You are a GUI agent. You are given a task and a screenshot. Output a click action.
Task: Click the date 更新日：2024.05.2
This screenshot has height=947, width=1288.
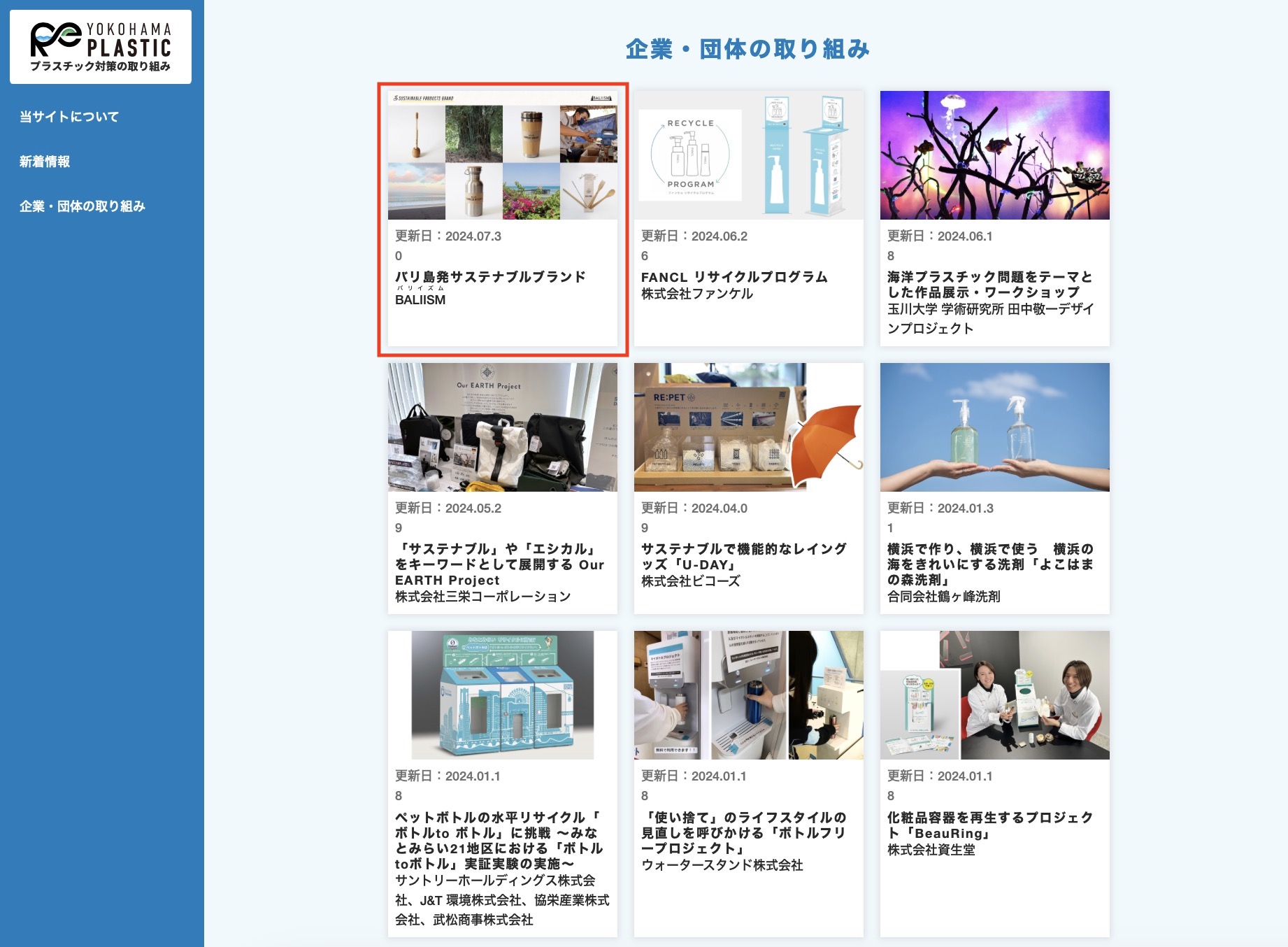click(448, 508)
